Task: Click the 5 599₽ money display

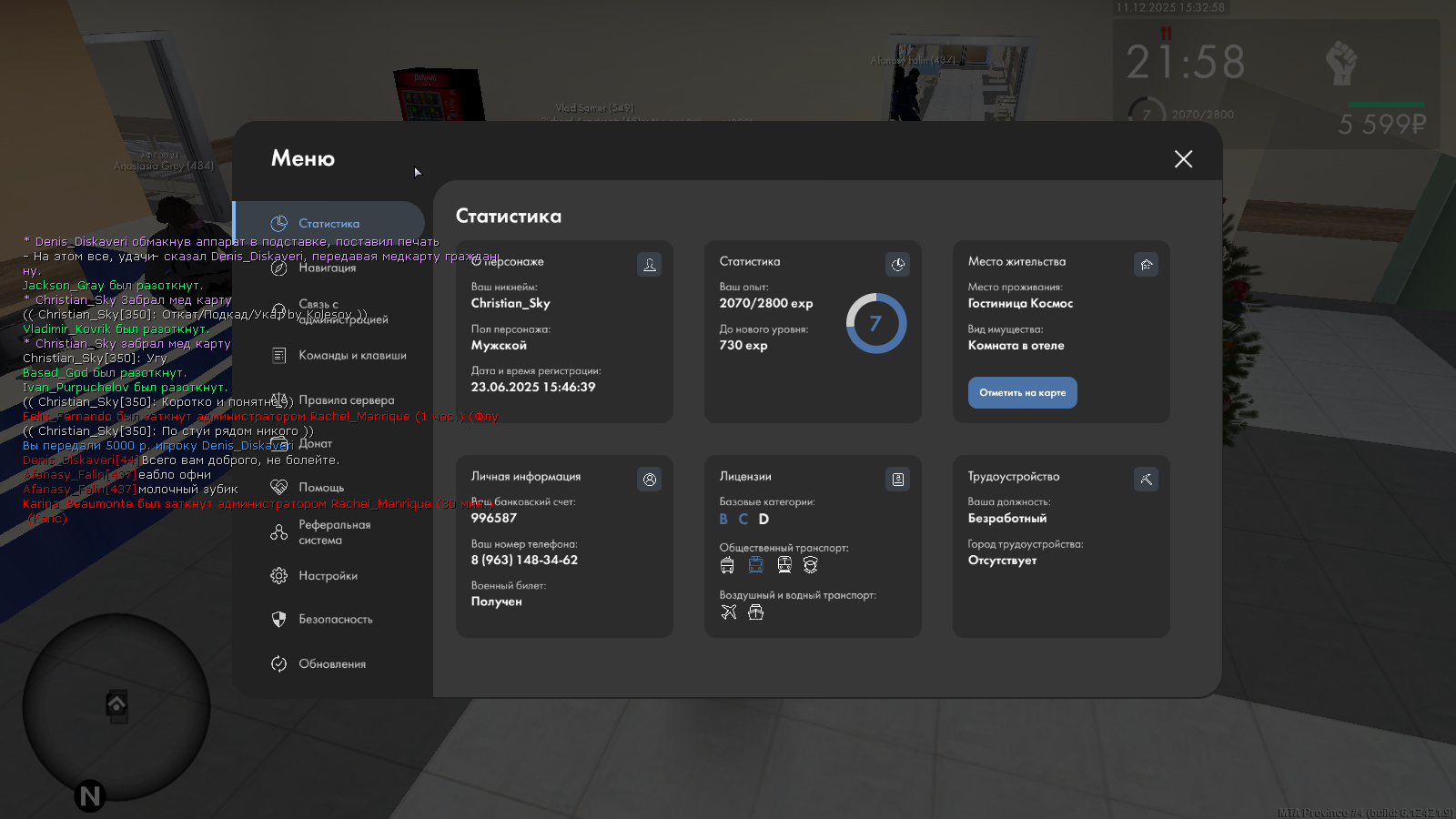Action: [1381, 125]
